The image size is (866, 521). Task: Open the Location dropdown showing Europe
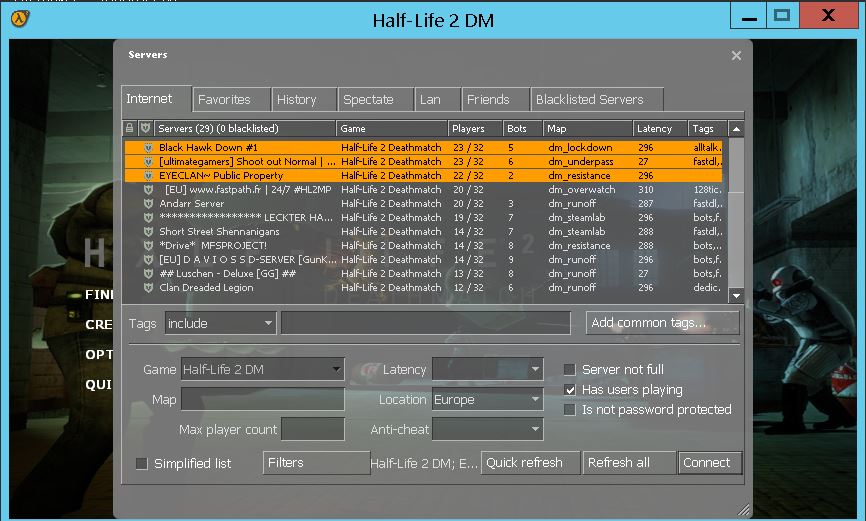click(488, 399)
